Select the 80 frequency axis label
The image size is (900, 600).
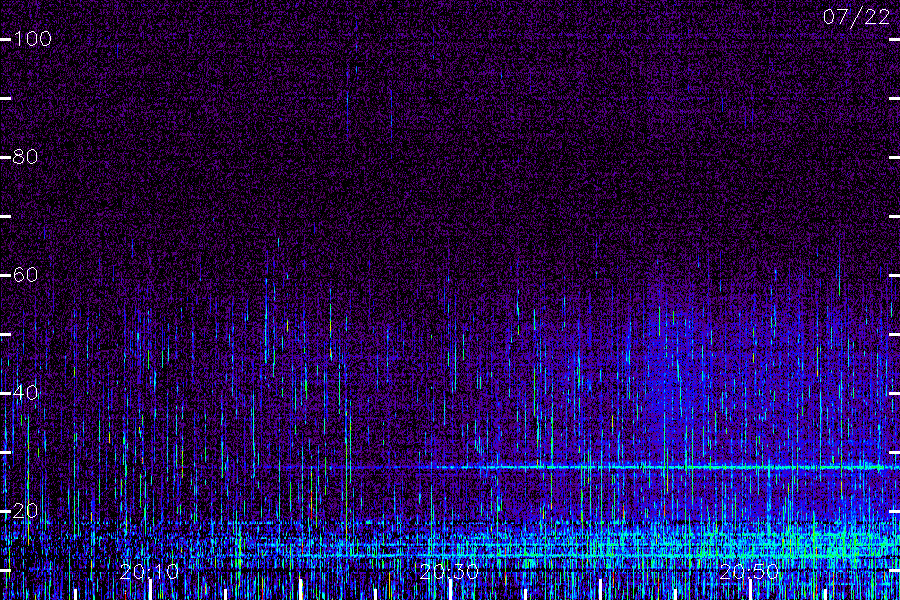[x=25, y=157]
